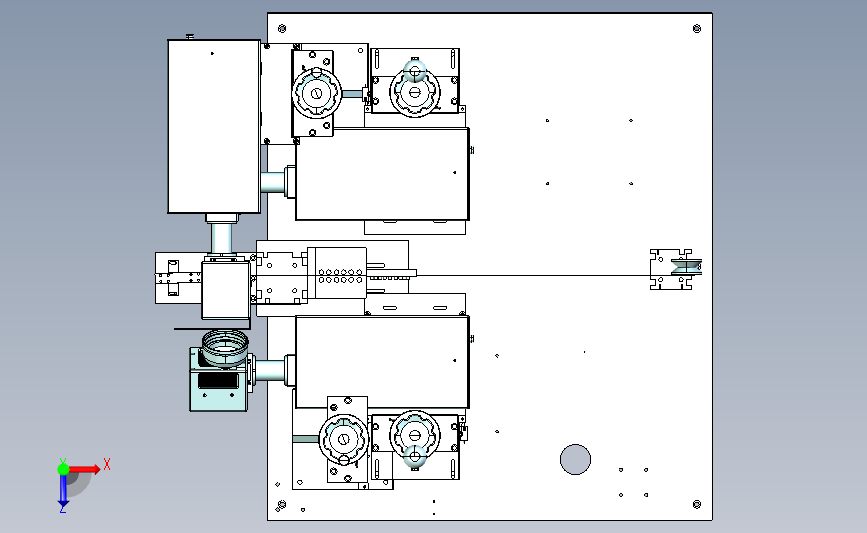Select the top-right corner screw of the plate
This screenshot has height=533, width=867.
point(697,28)
